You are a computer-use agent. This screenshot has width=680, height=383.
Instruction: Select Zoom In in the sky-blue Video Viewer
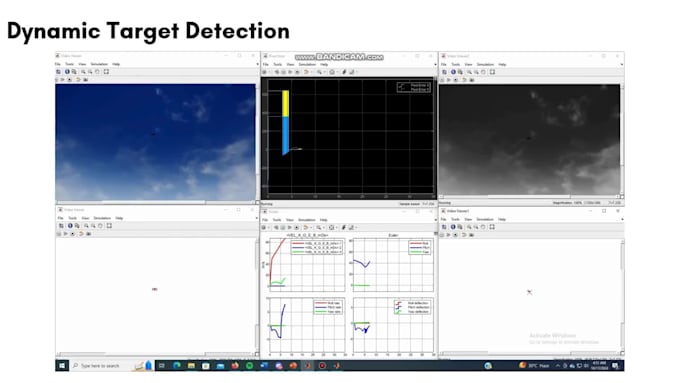pyautogui.click(x=83, y=72)
